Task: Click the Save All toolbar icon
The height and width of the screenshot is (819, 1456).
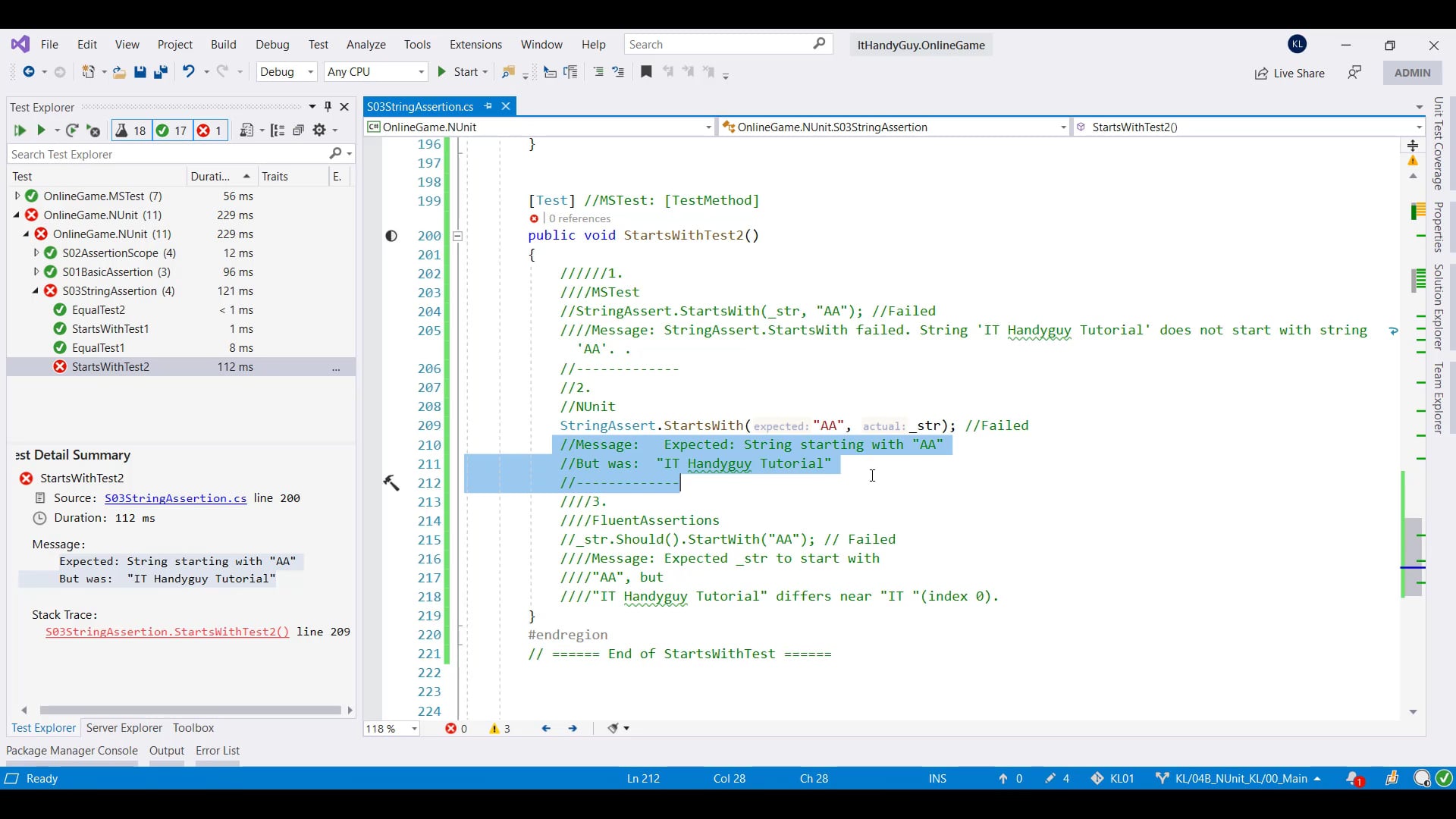Action: 161,72
